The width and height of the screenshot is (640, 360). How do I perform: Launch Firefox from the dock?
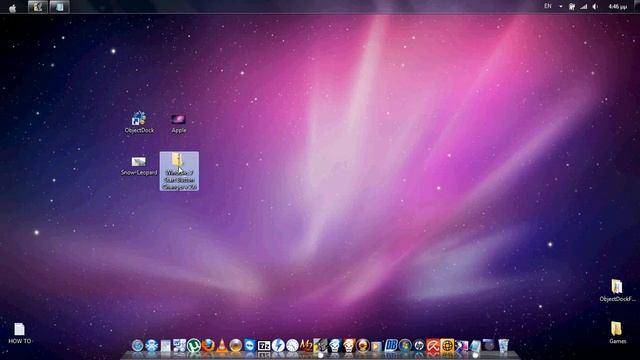[208, 345]
